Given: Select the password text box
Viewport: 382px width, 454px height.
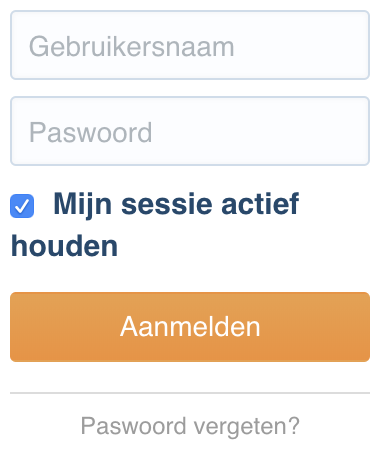Looking at the screenshot, I should click(190, 131).
